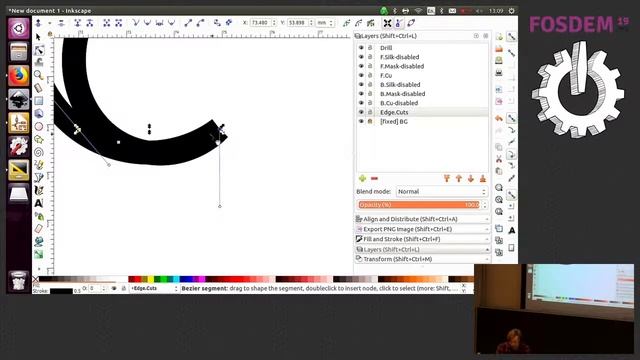Select the Ellipse tool
640x360 pixels.
[x=38, y=127]
